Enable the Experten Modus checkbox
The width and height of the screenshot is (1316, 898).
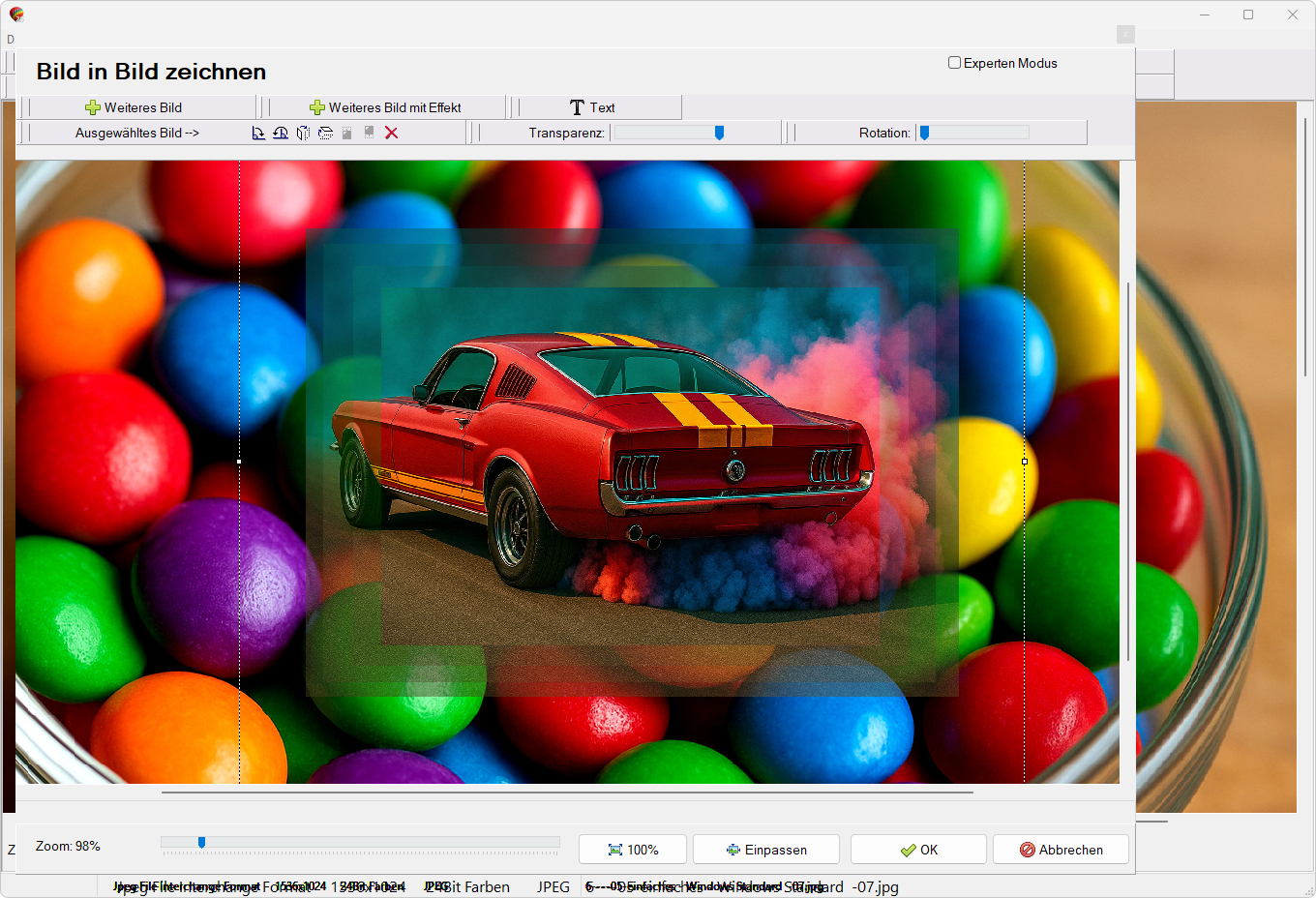[955, 63]
